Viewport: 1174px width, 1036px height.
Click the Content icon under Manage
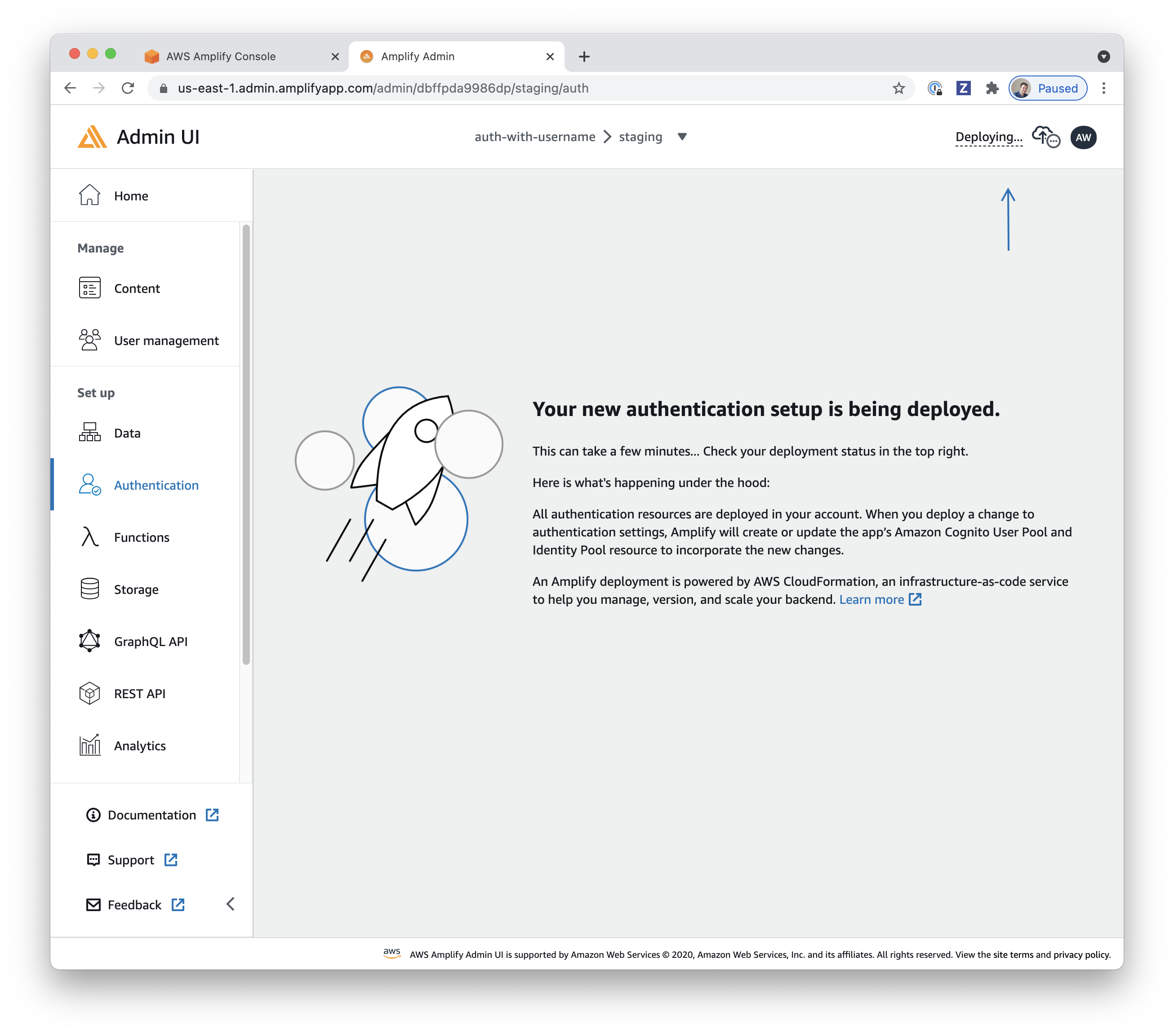pyautogui.click(x=89, y=288)
